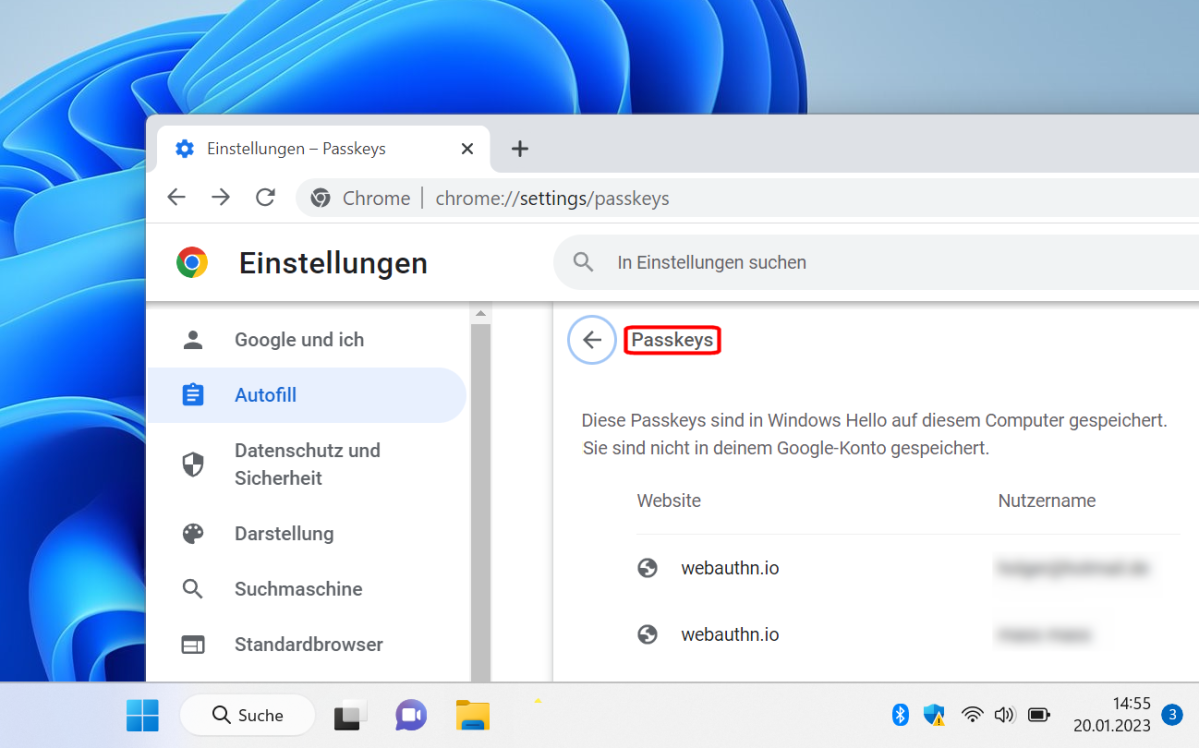Click the magnifier icon in the settings search
Image resolution: width=1199 pixels, height=748 pixels.
[x=583, y=262]
